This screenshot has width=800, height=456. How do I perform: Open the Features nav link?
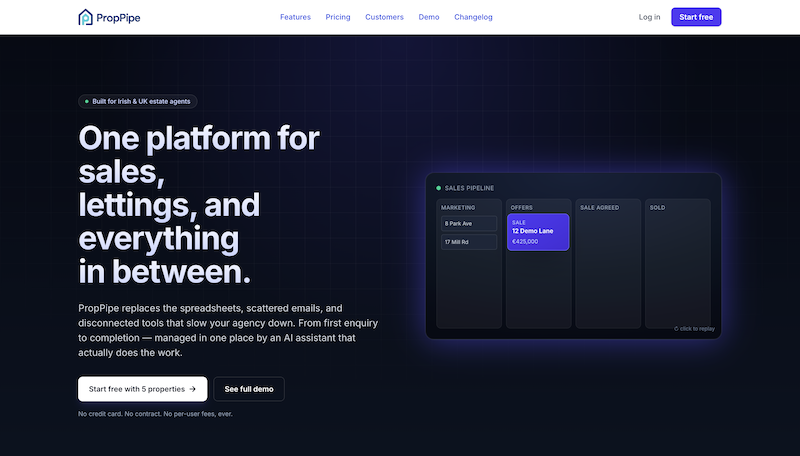click(x=295, y=17)
